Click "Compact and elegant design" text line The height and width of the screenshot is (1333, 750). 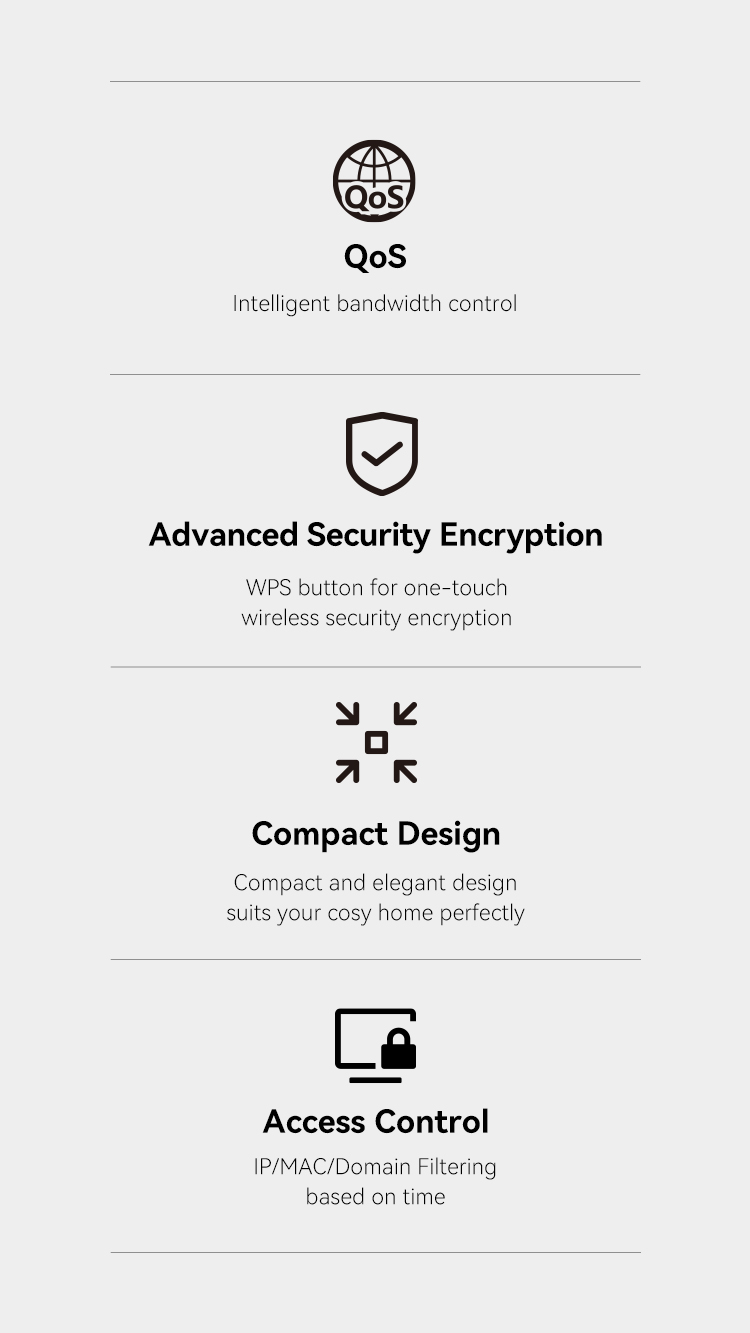coord(375,883)
